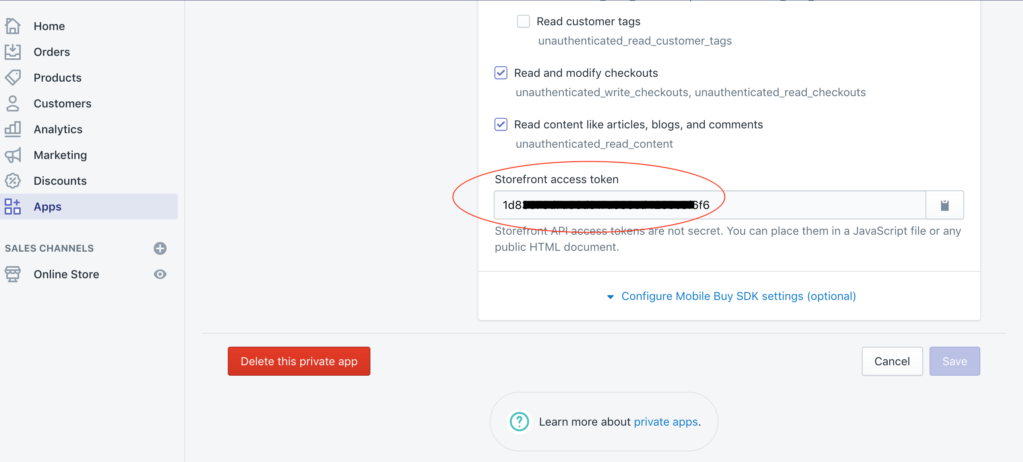The width and height of the screenshot is (1023, 462).
Task: Copy the Storefront access token via clipboard icon
Action: pyautogui.click(x=944, y=205)
